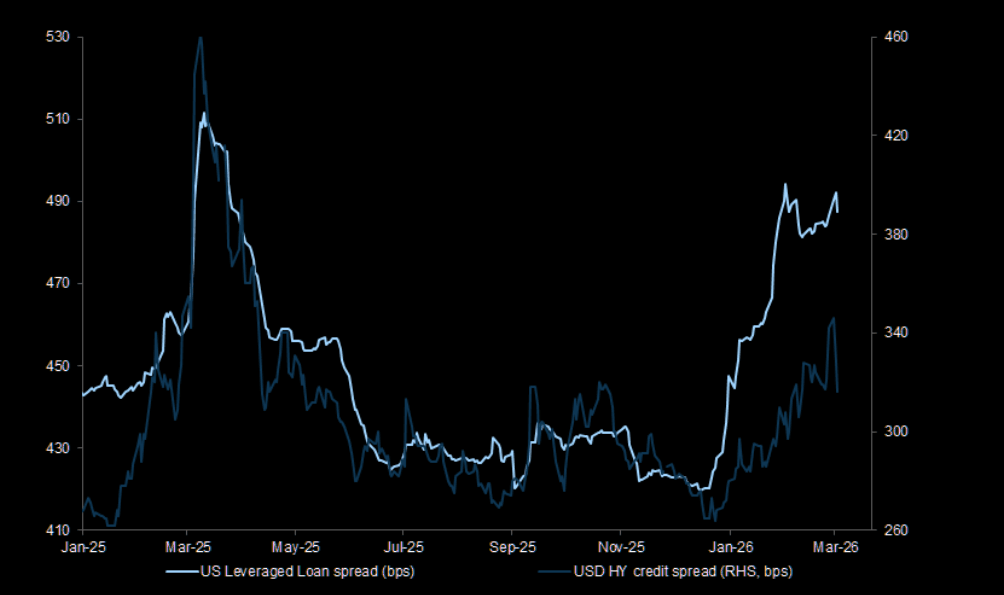Select the Mar-26 x-axis label
Viewport: 1004px width, 595px height.
(x=835, y=547)
